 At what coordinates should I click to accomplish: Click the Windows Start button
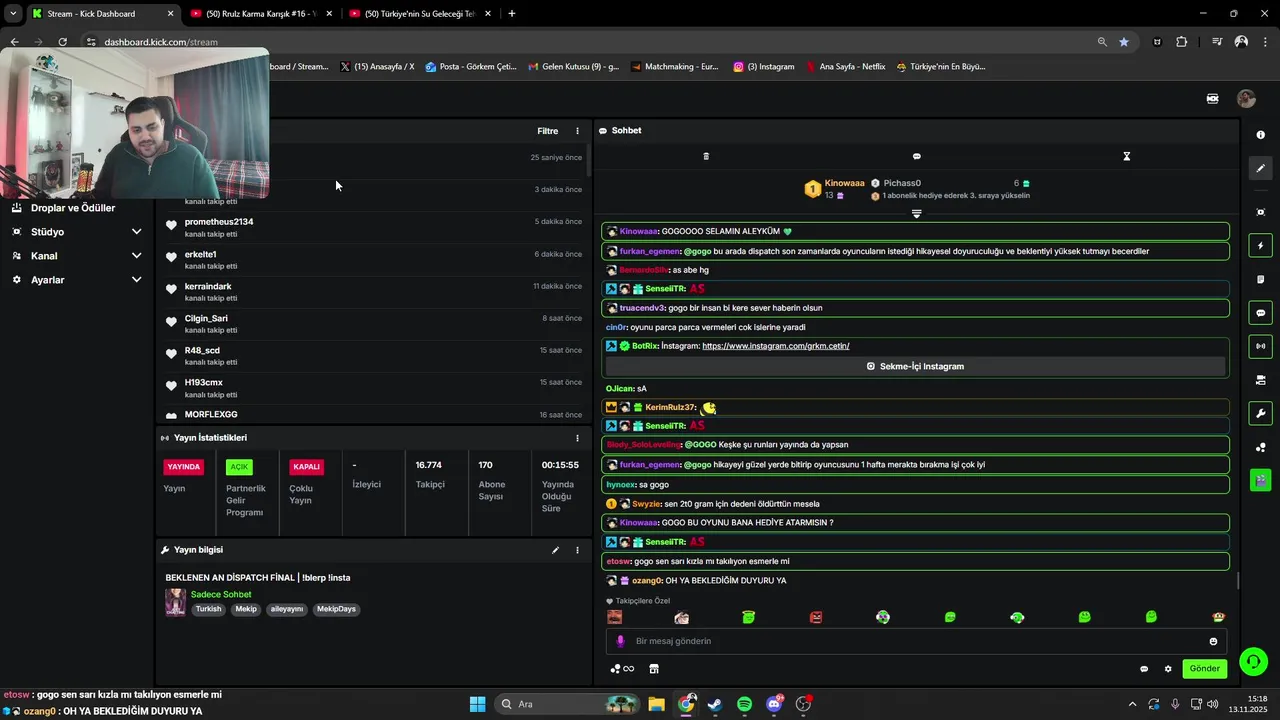pos(477,704)
